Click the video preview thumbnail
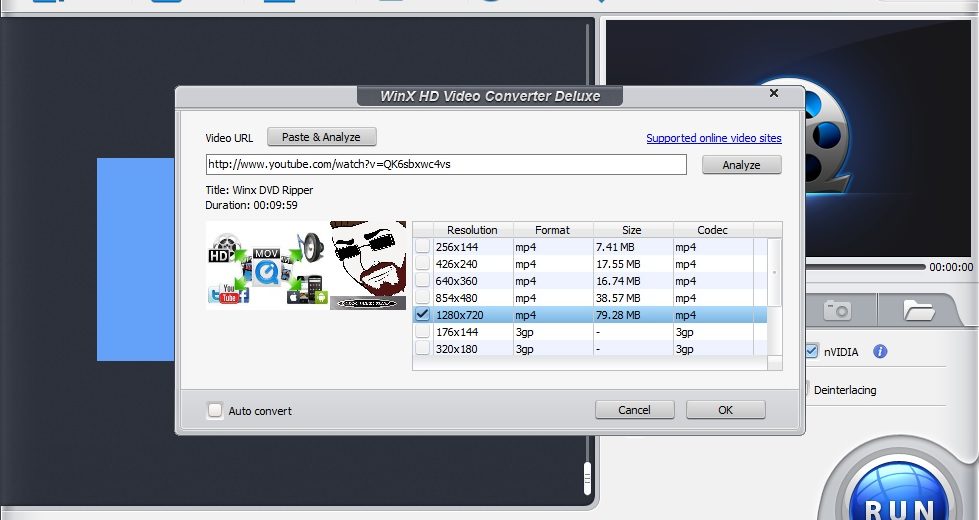 [306, 265]
